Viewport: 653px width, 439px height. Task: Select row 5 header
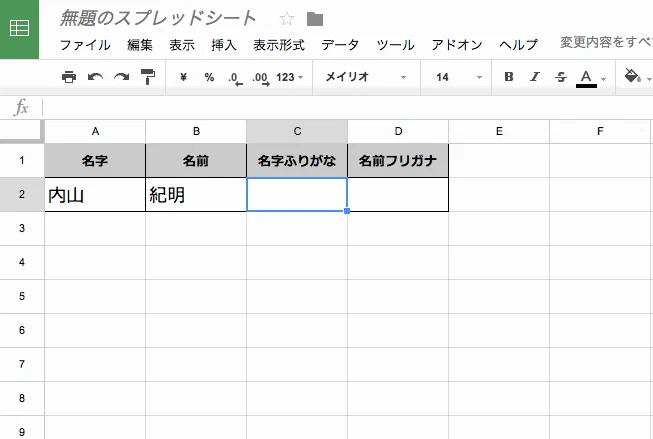click(22, 296)
